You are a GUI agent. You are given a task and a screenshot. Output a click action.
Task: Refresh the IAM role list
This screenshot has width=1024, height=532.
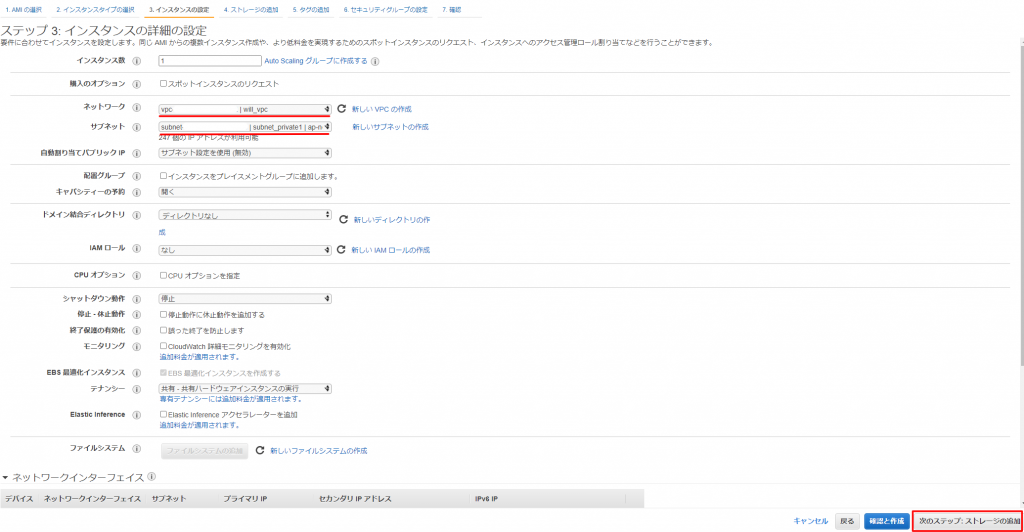coord(341,249)
